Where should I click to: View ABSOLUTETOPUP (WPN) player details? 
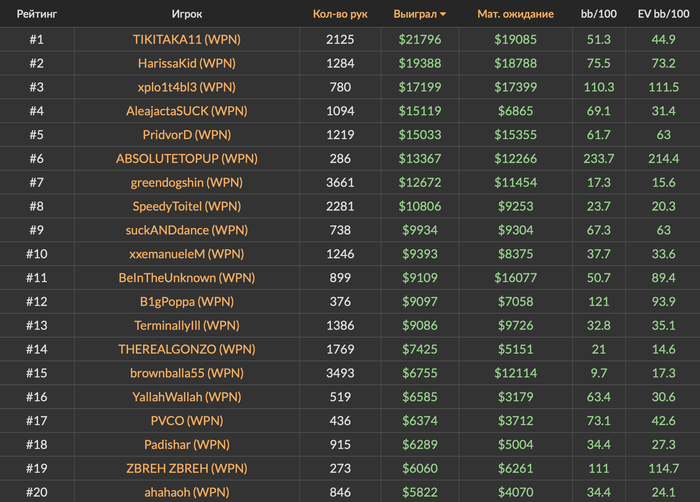pos(187,159)
